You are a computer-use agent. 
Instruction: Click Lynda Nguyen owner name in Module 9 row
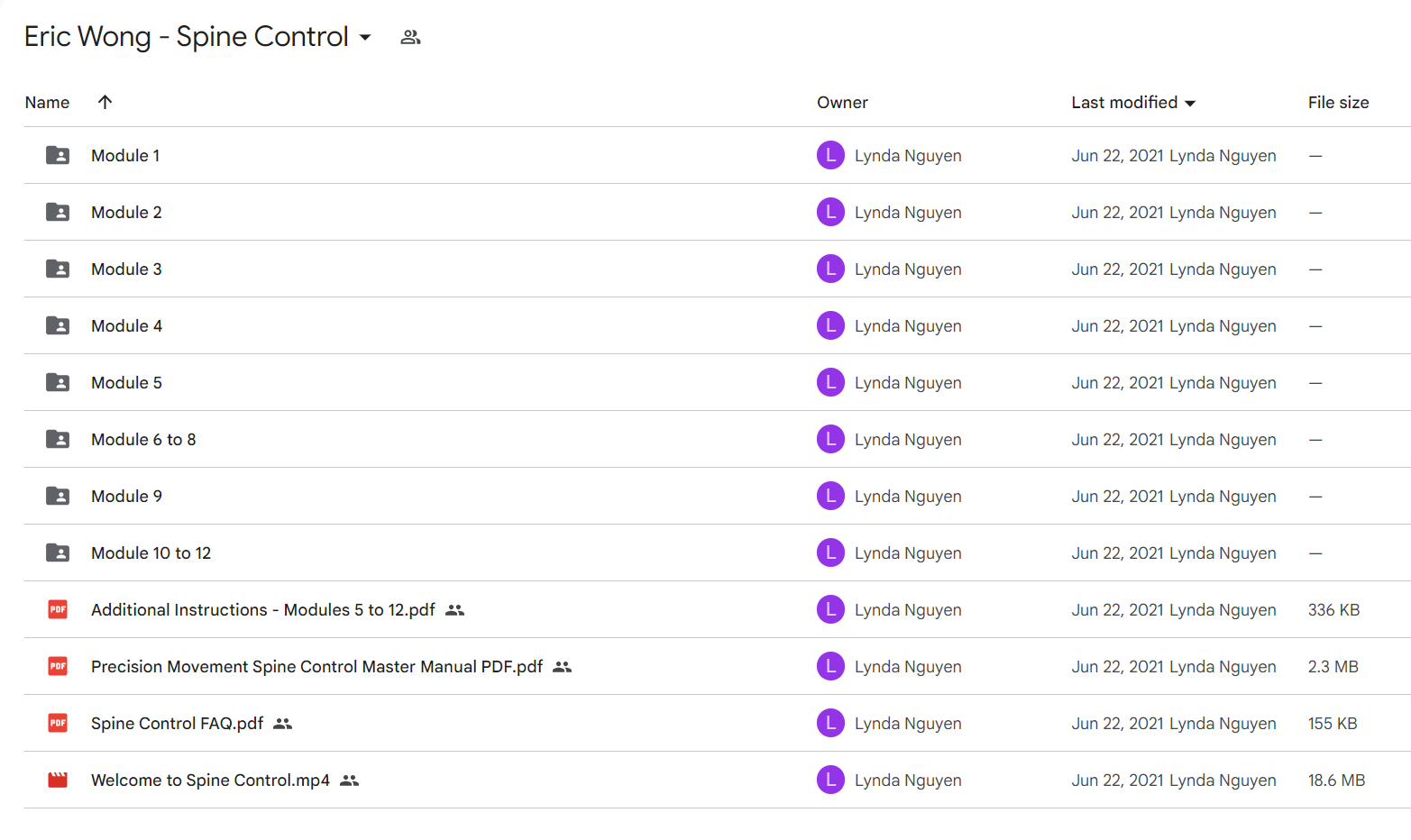tap(908, 497)
